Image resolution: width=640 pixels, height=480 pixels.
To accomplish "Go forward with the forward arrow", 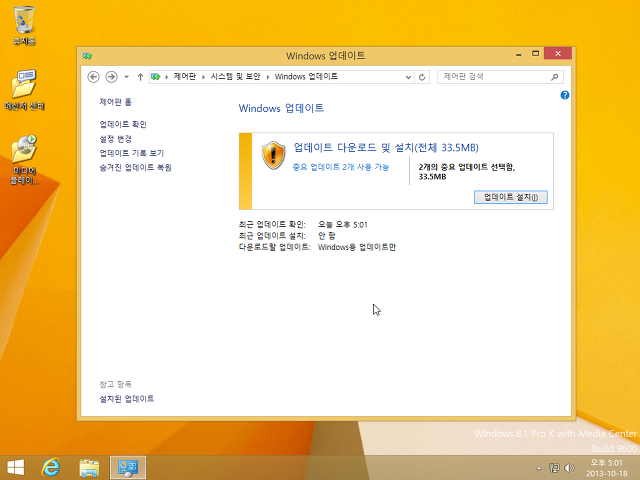I will pyautogui.click(x=111, y=77).
